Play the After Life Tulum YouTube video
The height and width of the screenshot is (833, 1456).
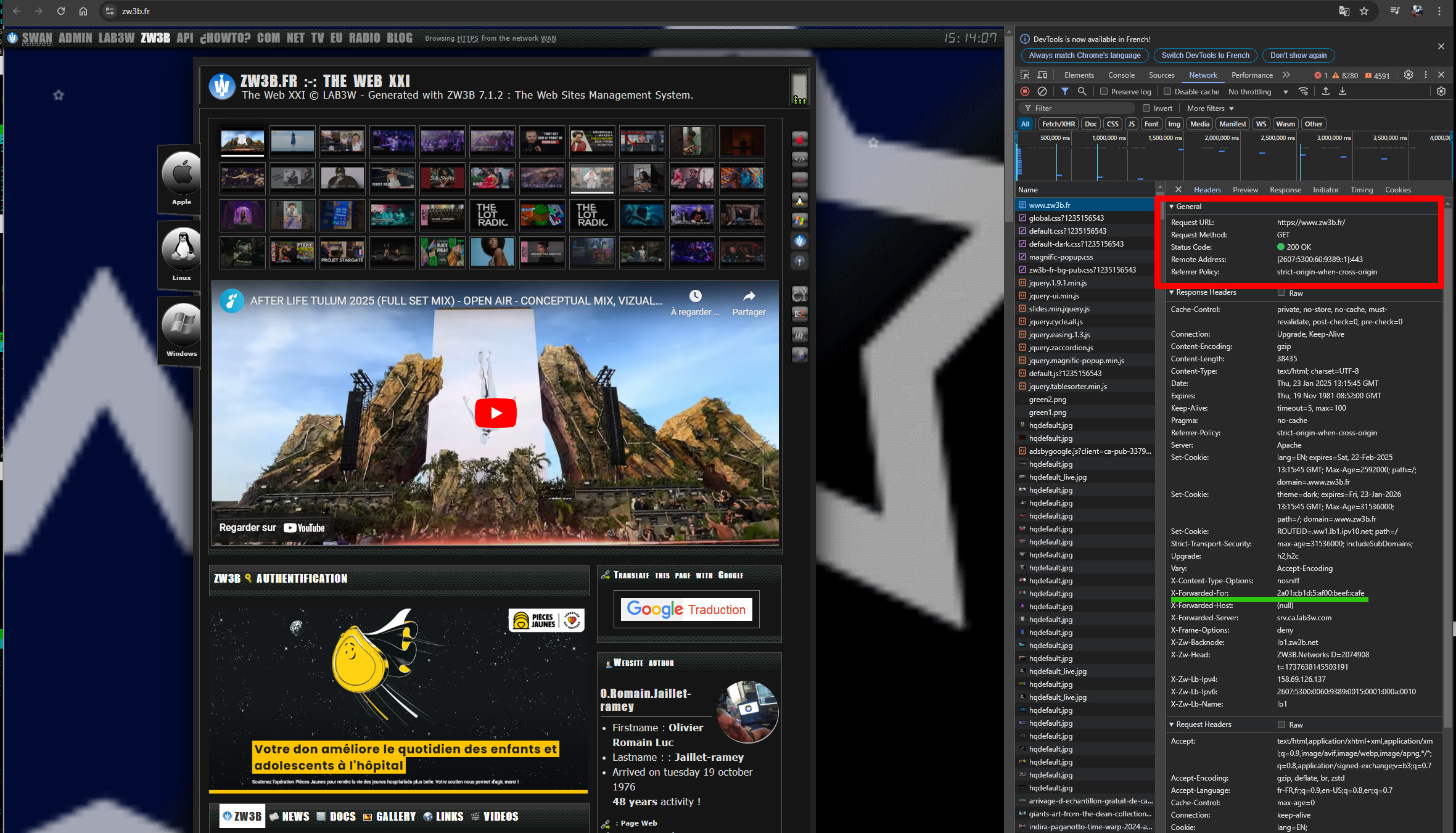495,413
